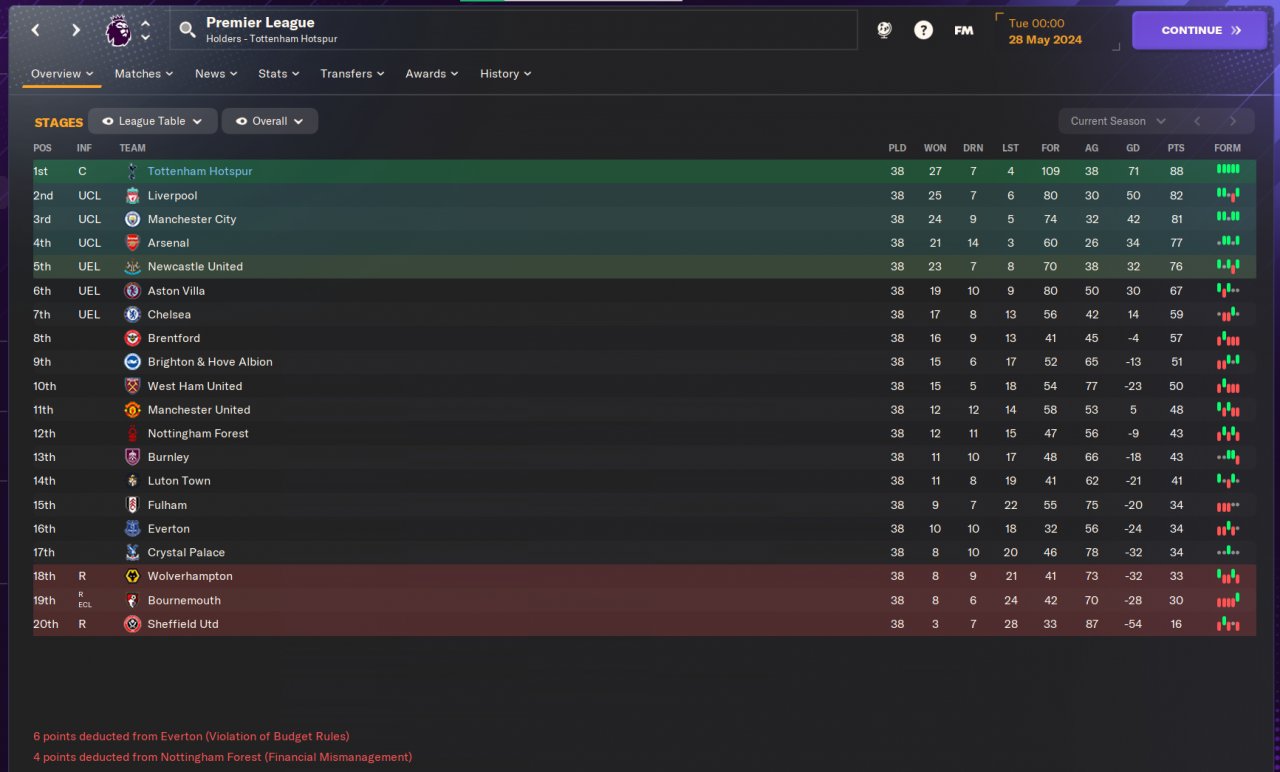Click the Tottenham Hotspur club badge

tap(132, 171)
